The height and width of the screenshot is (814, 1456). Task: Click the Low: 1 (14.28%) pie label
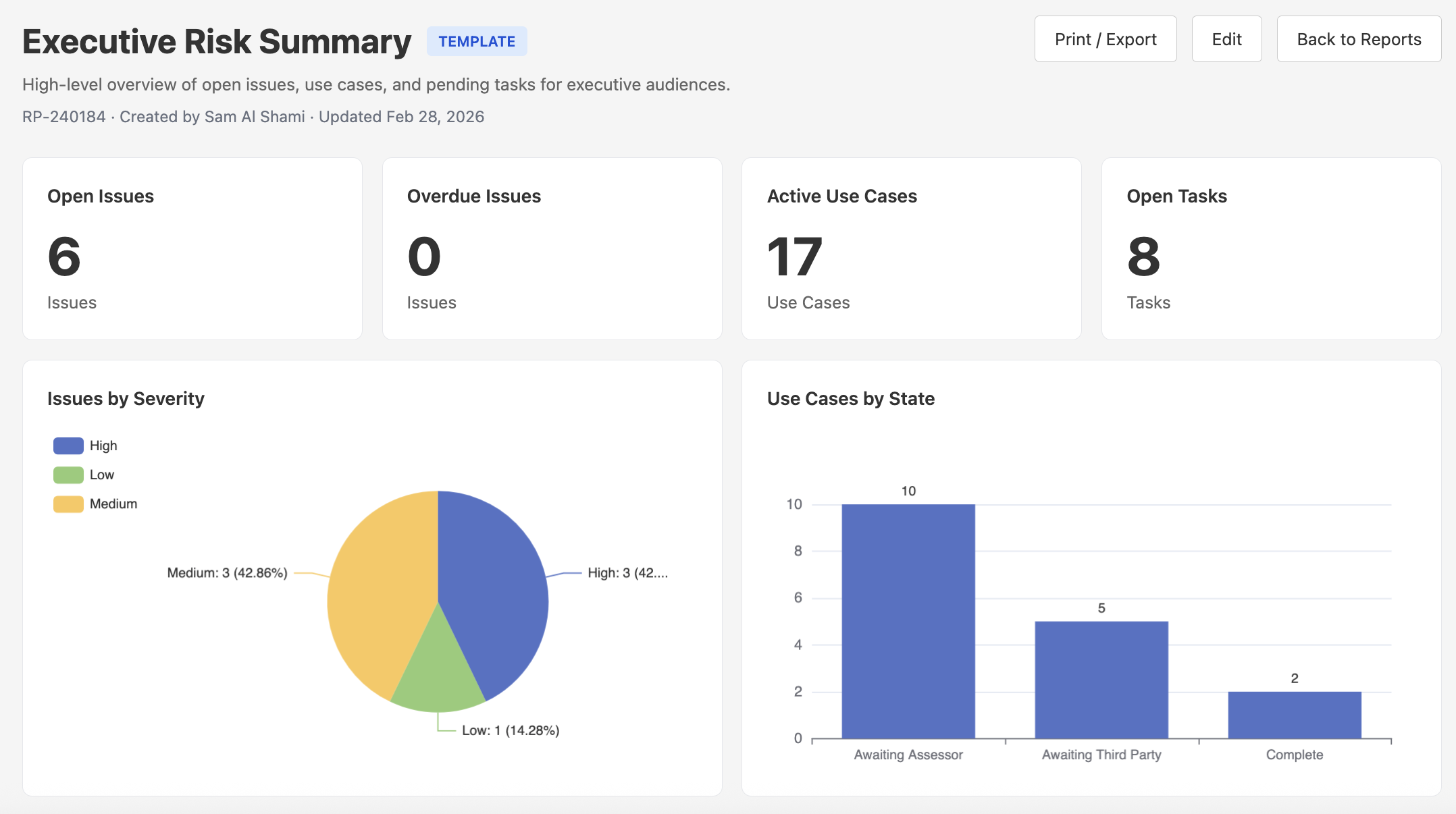(x=510, y=730)
